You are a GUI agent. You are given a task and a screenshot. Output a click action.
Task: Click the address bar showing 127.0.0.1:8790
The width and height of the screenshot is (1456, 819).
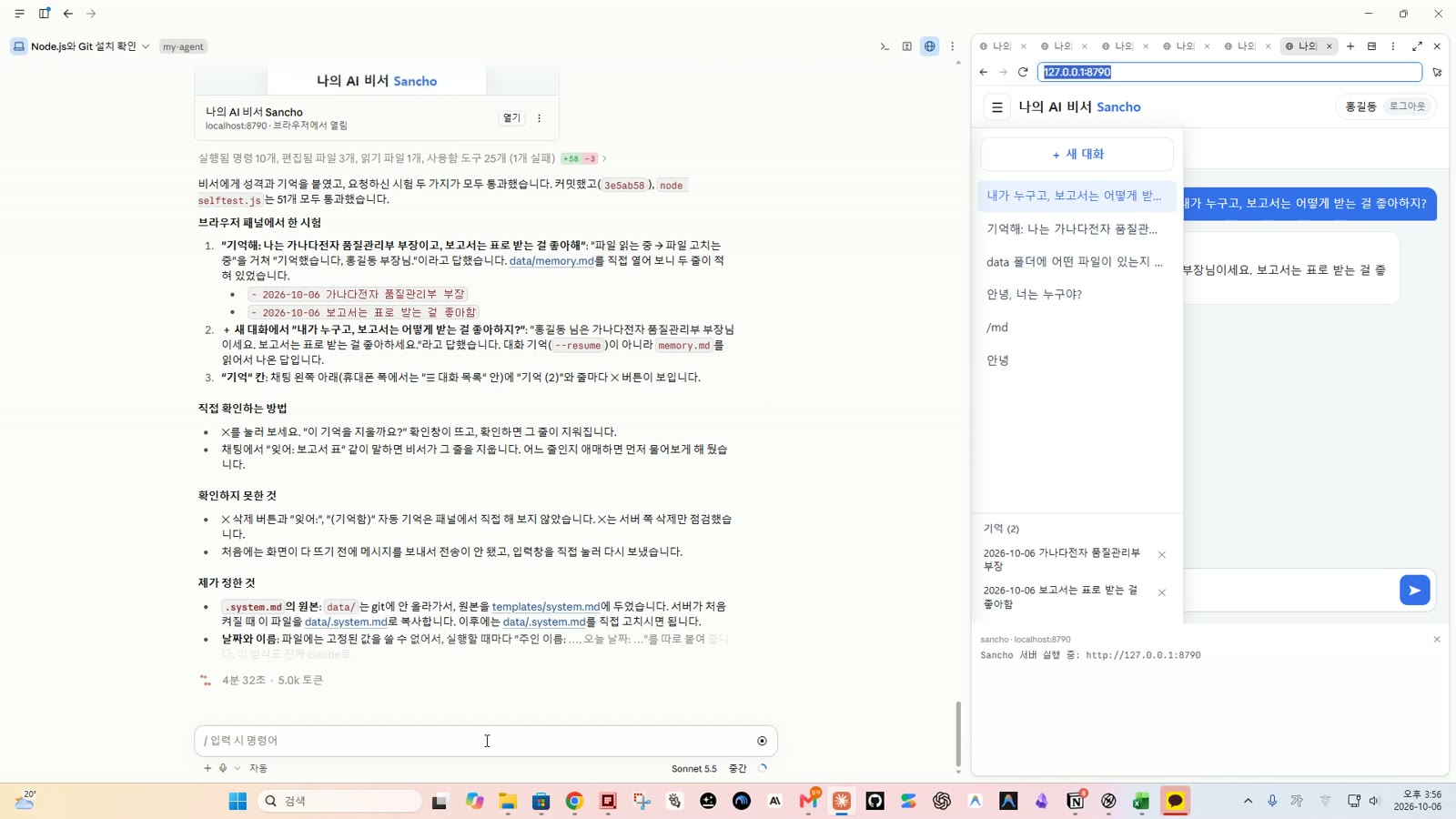tap(1229, 72)
